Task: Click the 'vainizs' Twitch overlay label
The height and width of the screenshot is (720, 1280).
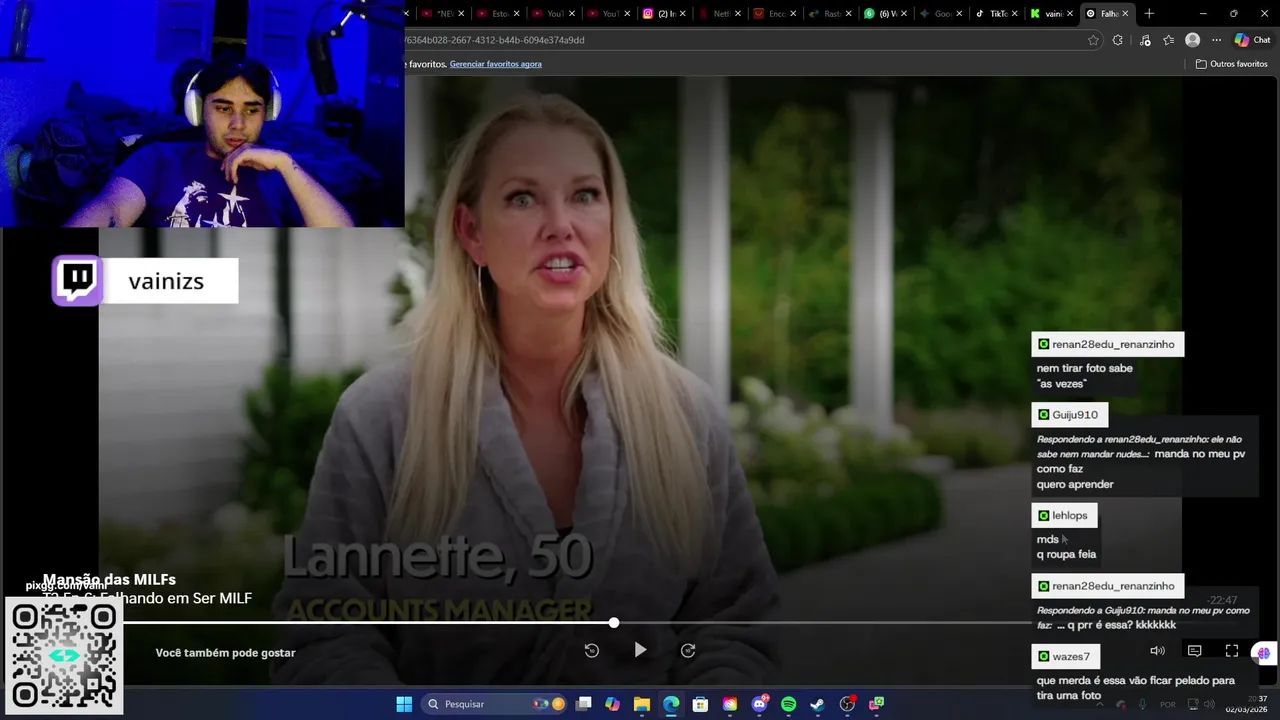Action: (x=145, y=281)
